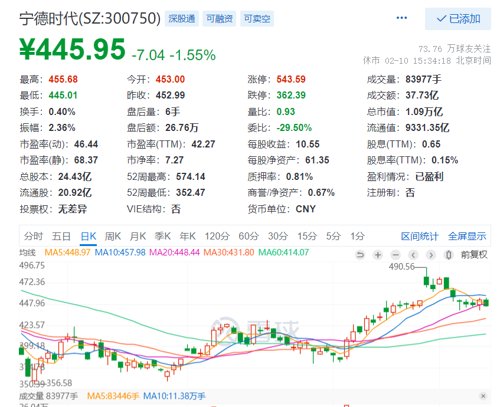Switch to the 五日 chart tab
The width and height of the screenshot is (500, 407).
coord(61,236)
